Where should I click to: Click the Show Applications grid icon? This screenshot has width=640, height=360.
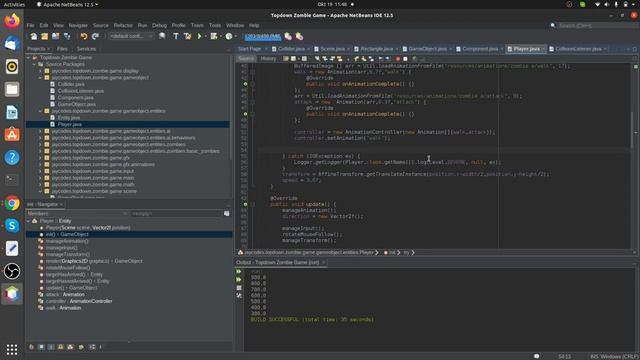[12, 349]
